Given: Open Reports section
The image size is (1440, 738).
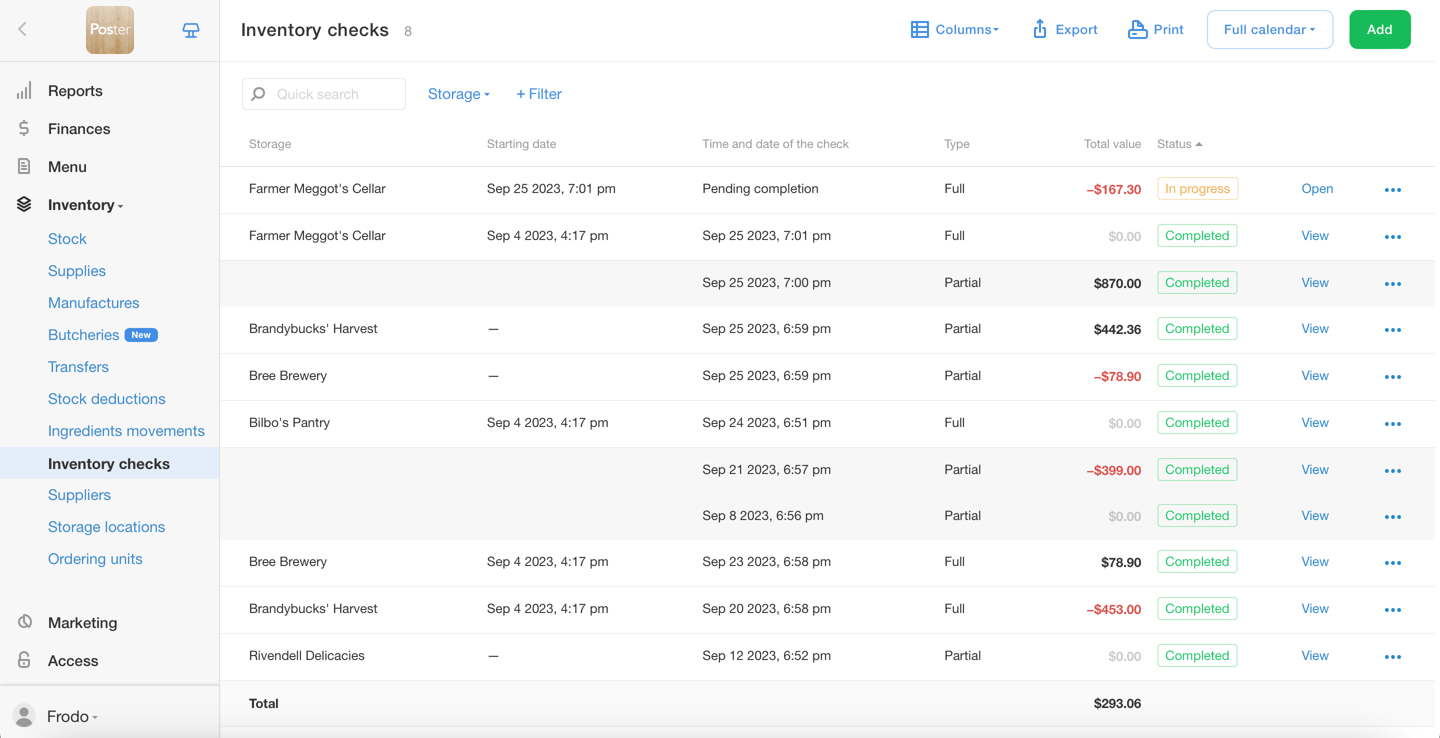Looking at the screenshot, I should coord(75,91).
